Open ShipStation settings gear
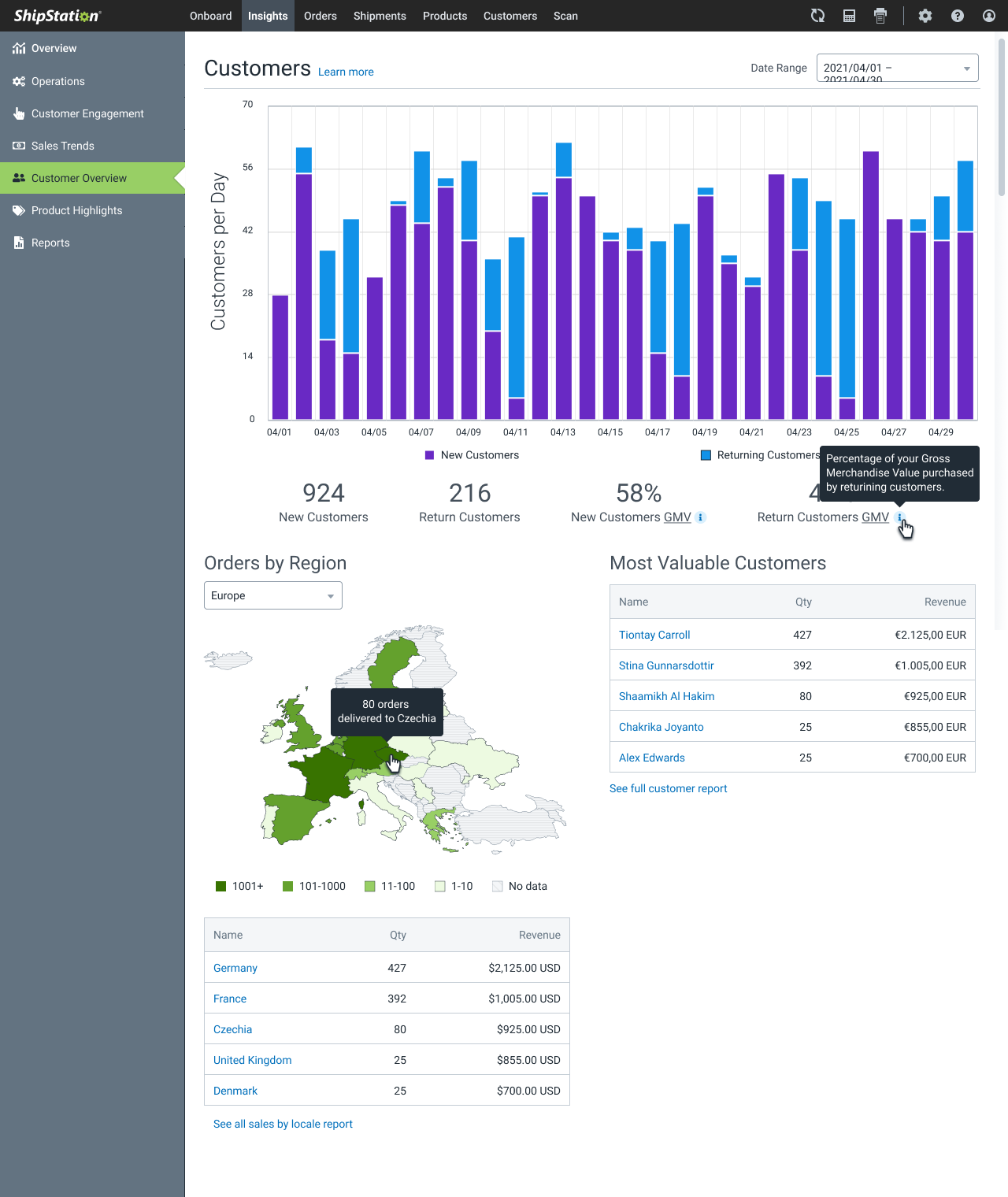This screenshot has height=1197, width=1008. [925, 16]
